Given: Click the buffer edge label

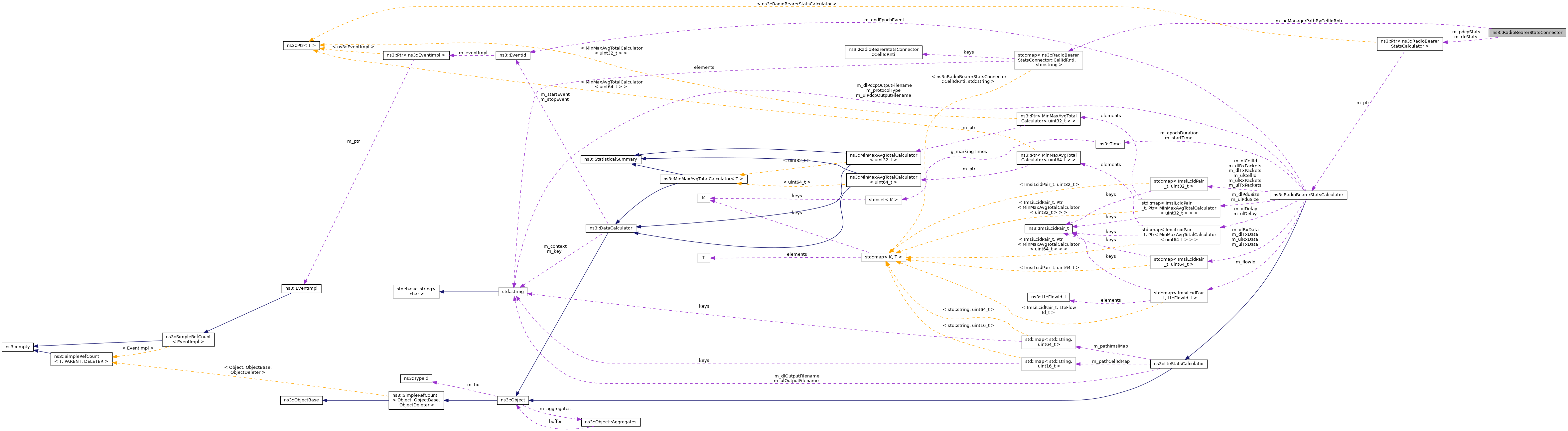Looking at the screenshot, I should (555, 422).
